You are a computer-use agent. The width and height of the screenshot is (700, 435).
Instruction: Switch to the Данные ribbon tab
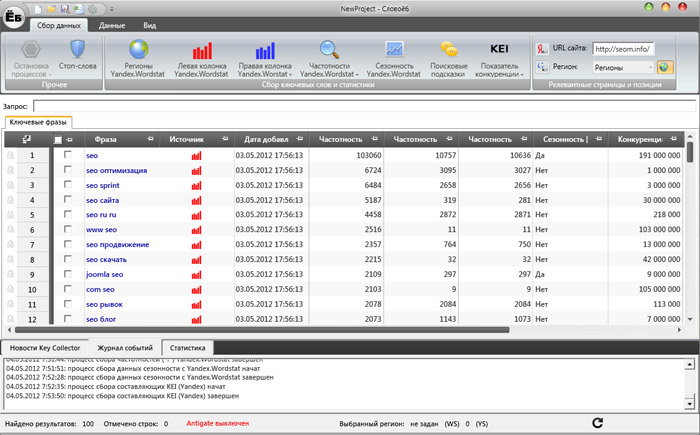pos(112,23)
